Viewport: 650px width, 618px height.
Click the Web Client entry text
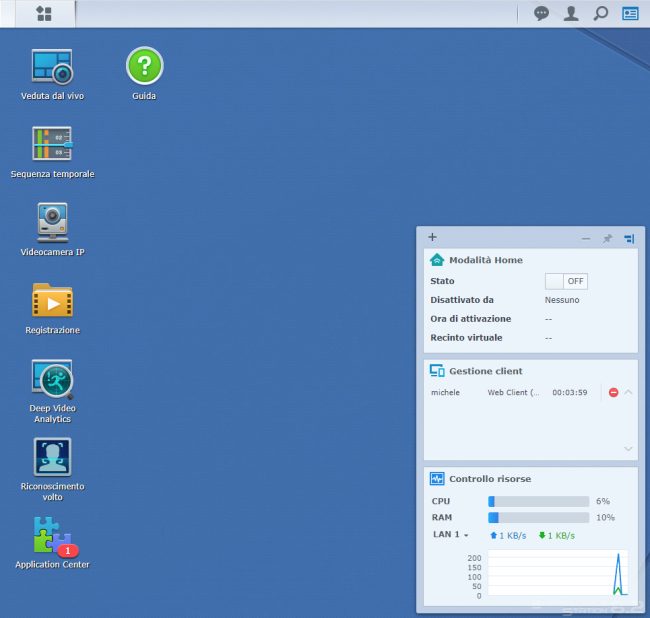pos(513,392)
